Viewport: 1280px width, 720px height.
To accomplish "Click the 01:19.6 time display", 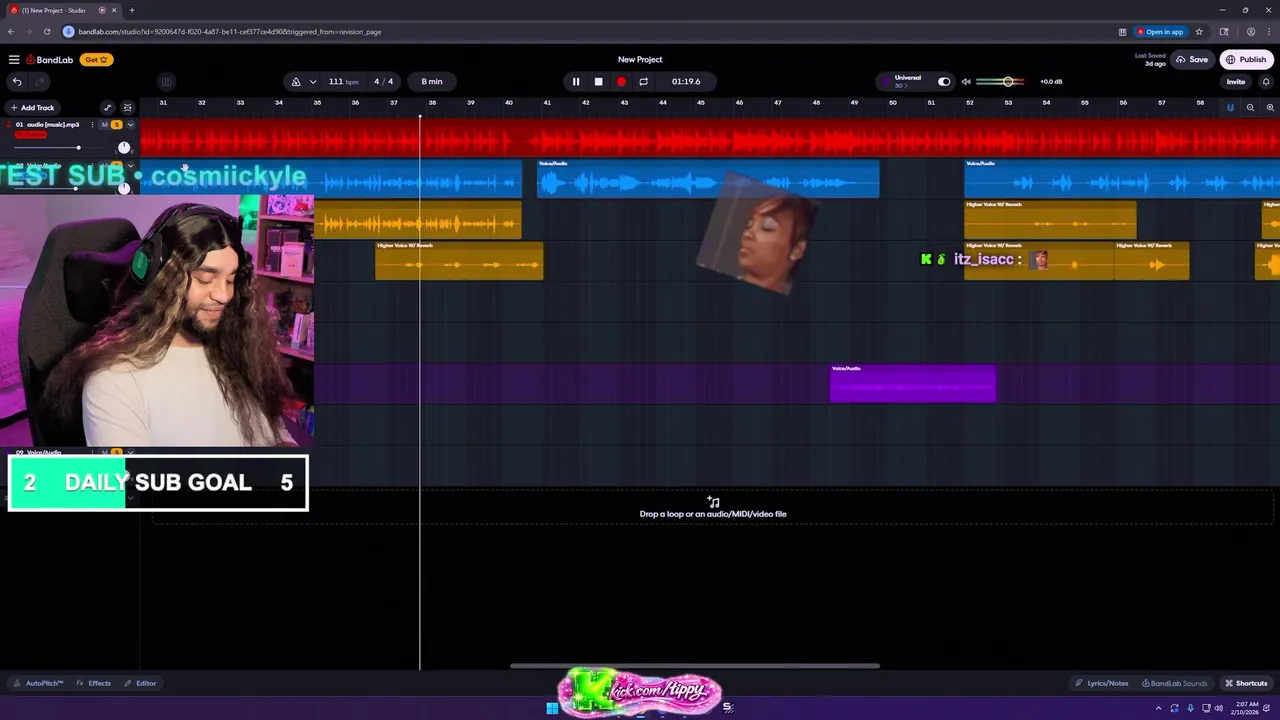I will (686, 82).
